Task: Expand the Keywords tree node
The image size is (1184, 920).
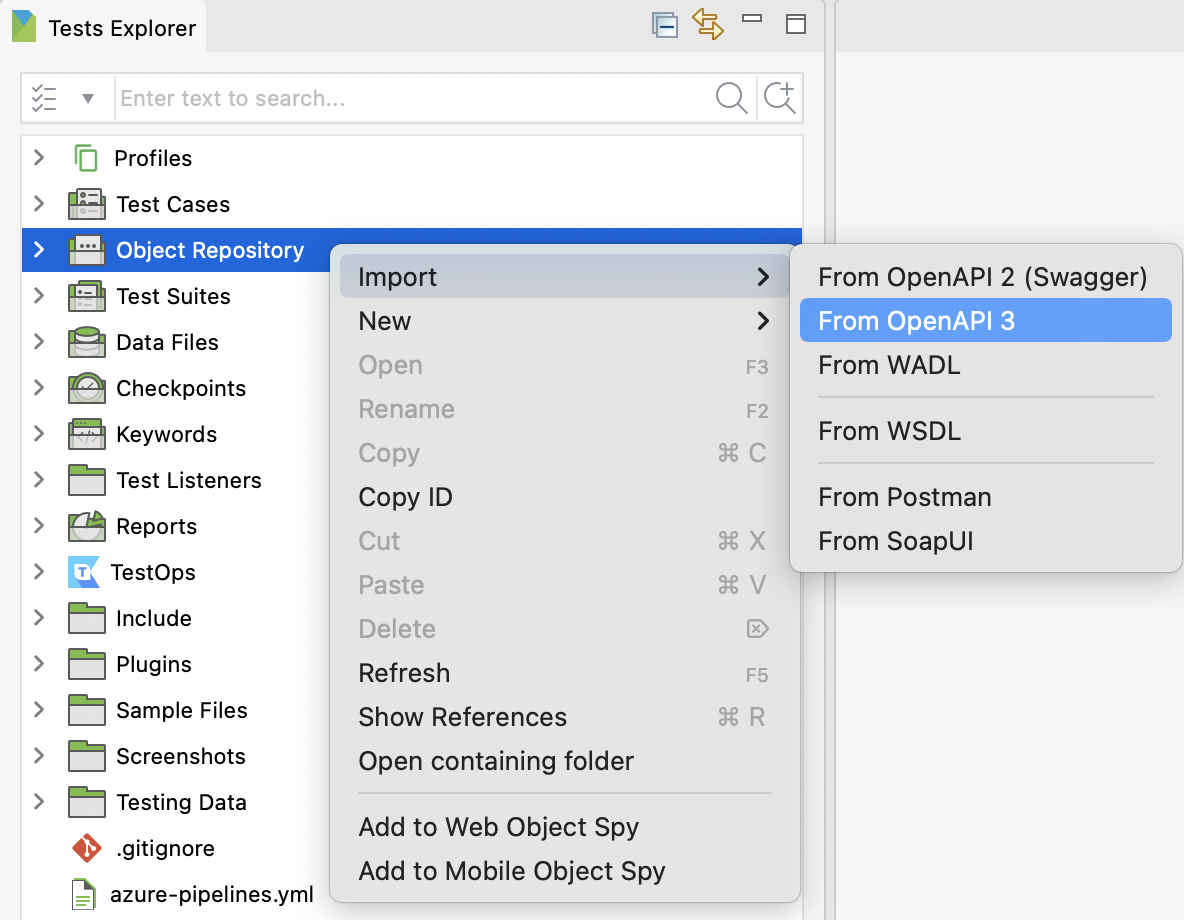Action: [x=39, y=434]
